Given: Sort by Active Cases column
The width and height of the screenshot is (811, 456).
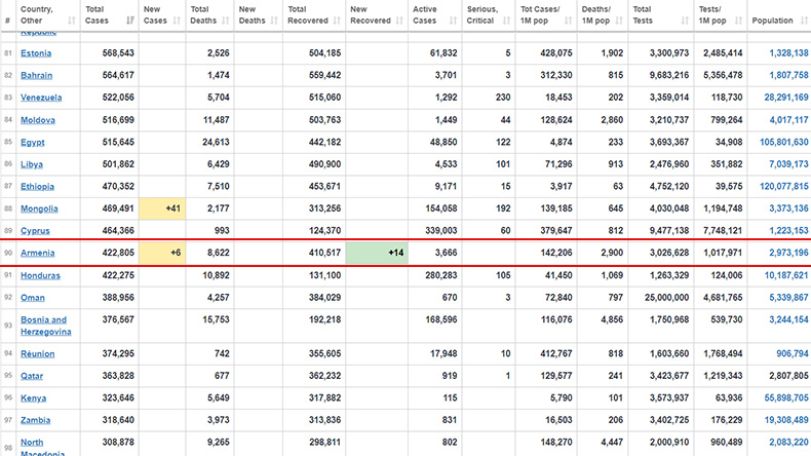Looking at the screenshot, I should [x=434, y=15].
